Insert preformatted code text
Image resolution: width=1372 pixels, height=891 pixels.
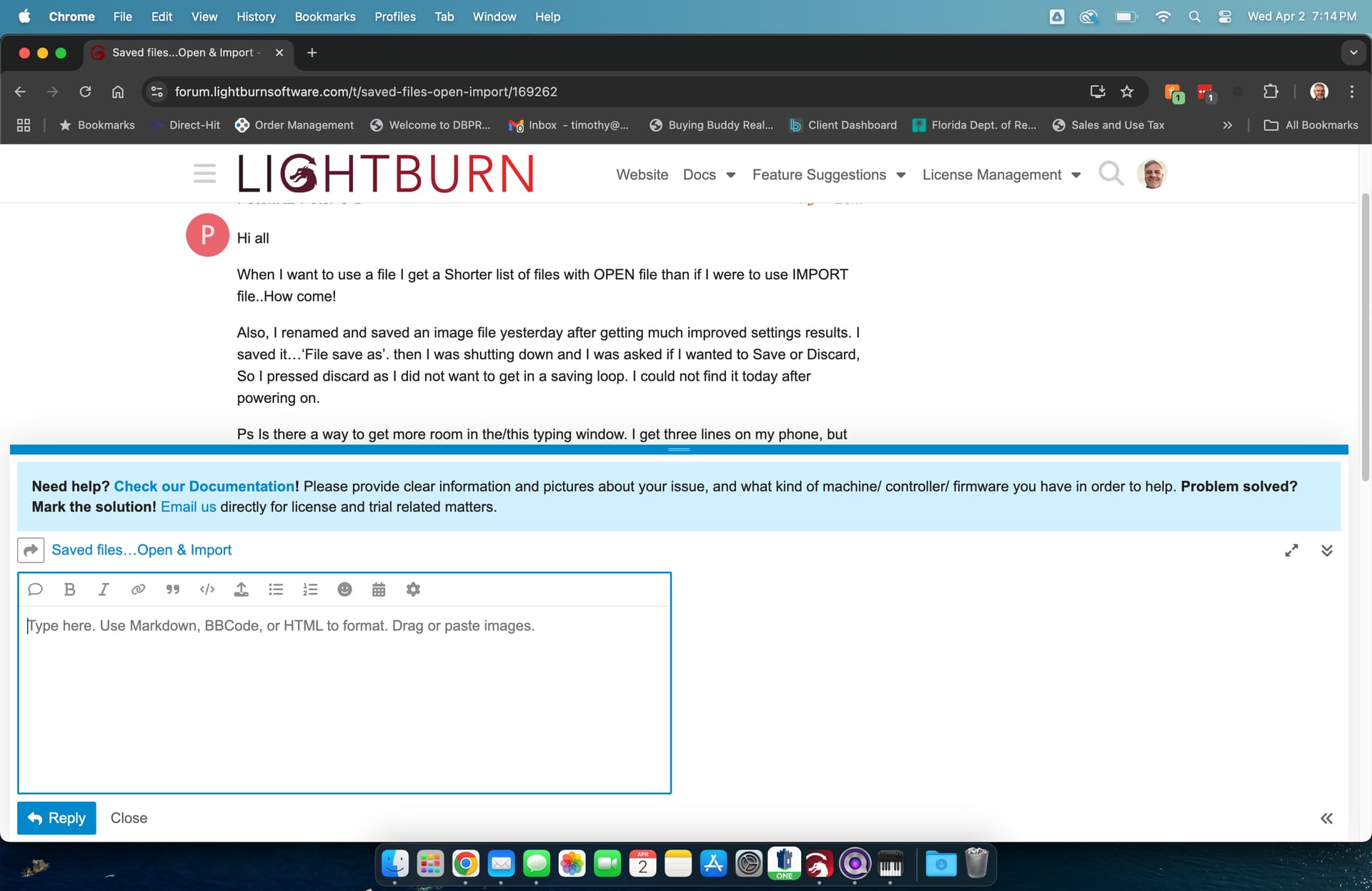coord(207,589)
